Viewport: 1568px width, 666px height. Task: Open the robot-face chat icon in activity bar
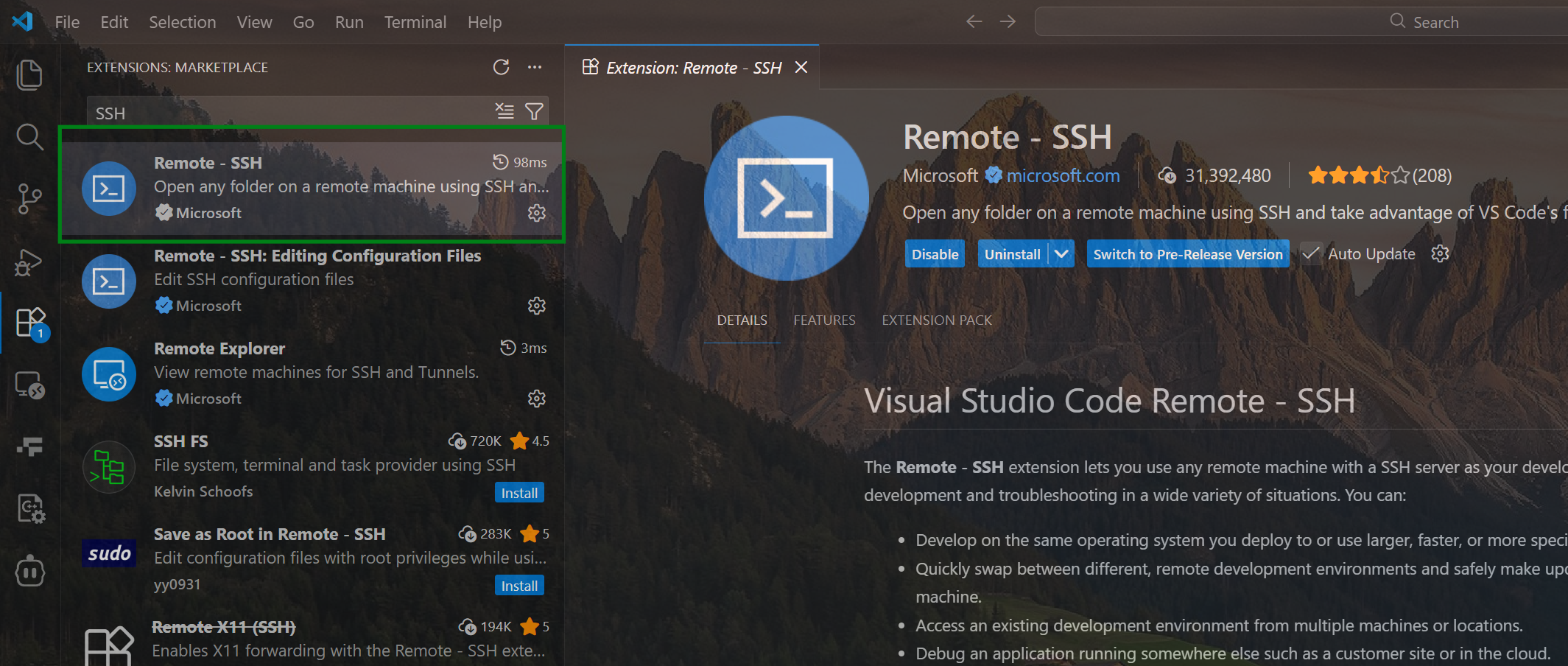(29, 571)
